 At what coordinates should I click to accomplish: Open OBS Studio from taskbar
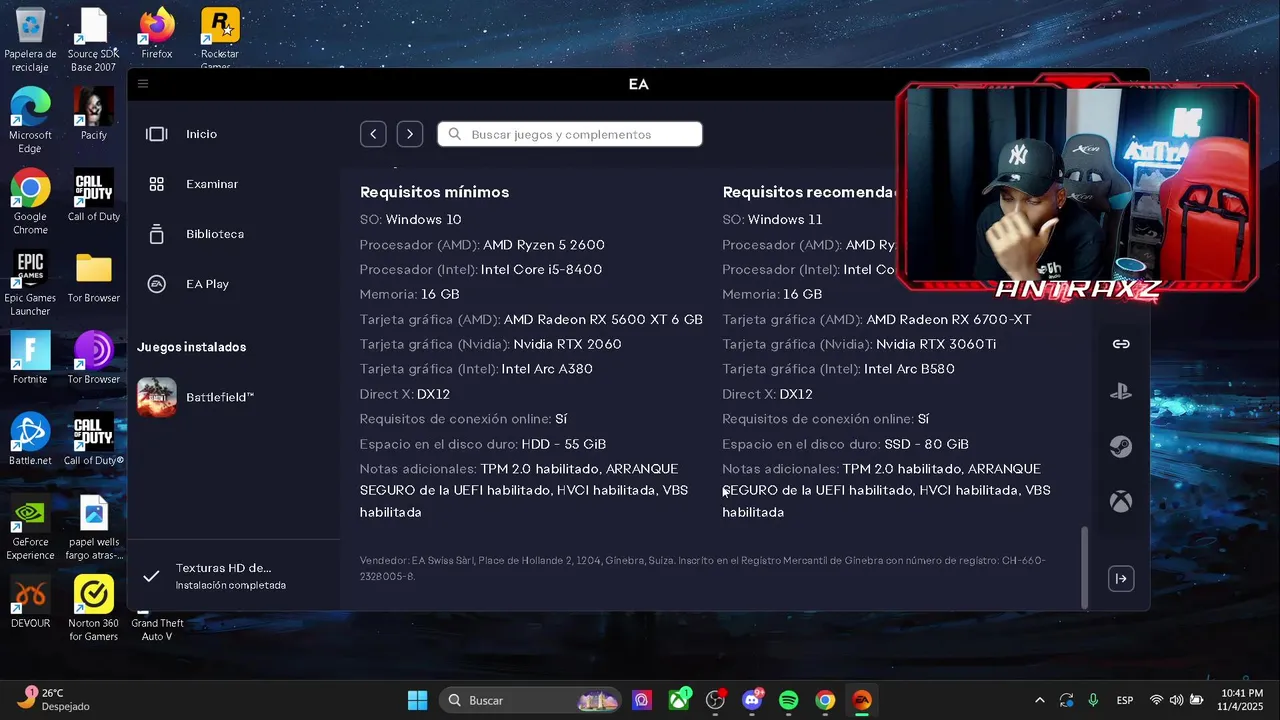(x=715, y=700)
